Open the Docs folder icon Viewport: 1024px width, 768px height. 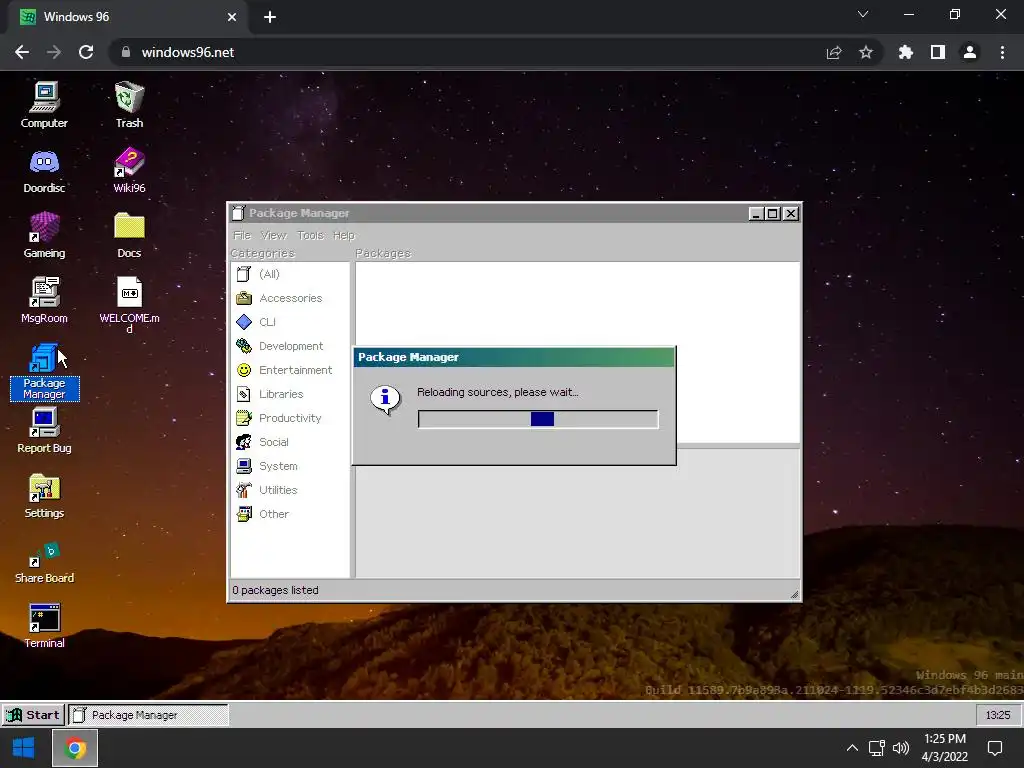coord(129,236)
